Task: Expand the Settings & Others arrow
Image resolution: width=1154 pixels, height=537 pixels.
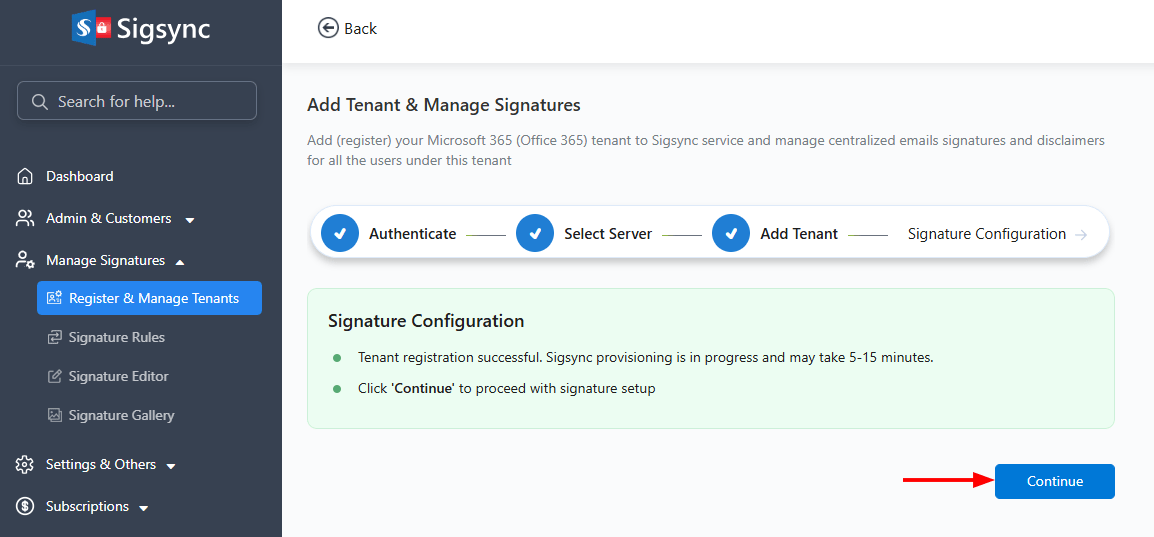Action: point(171,466)
